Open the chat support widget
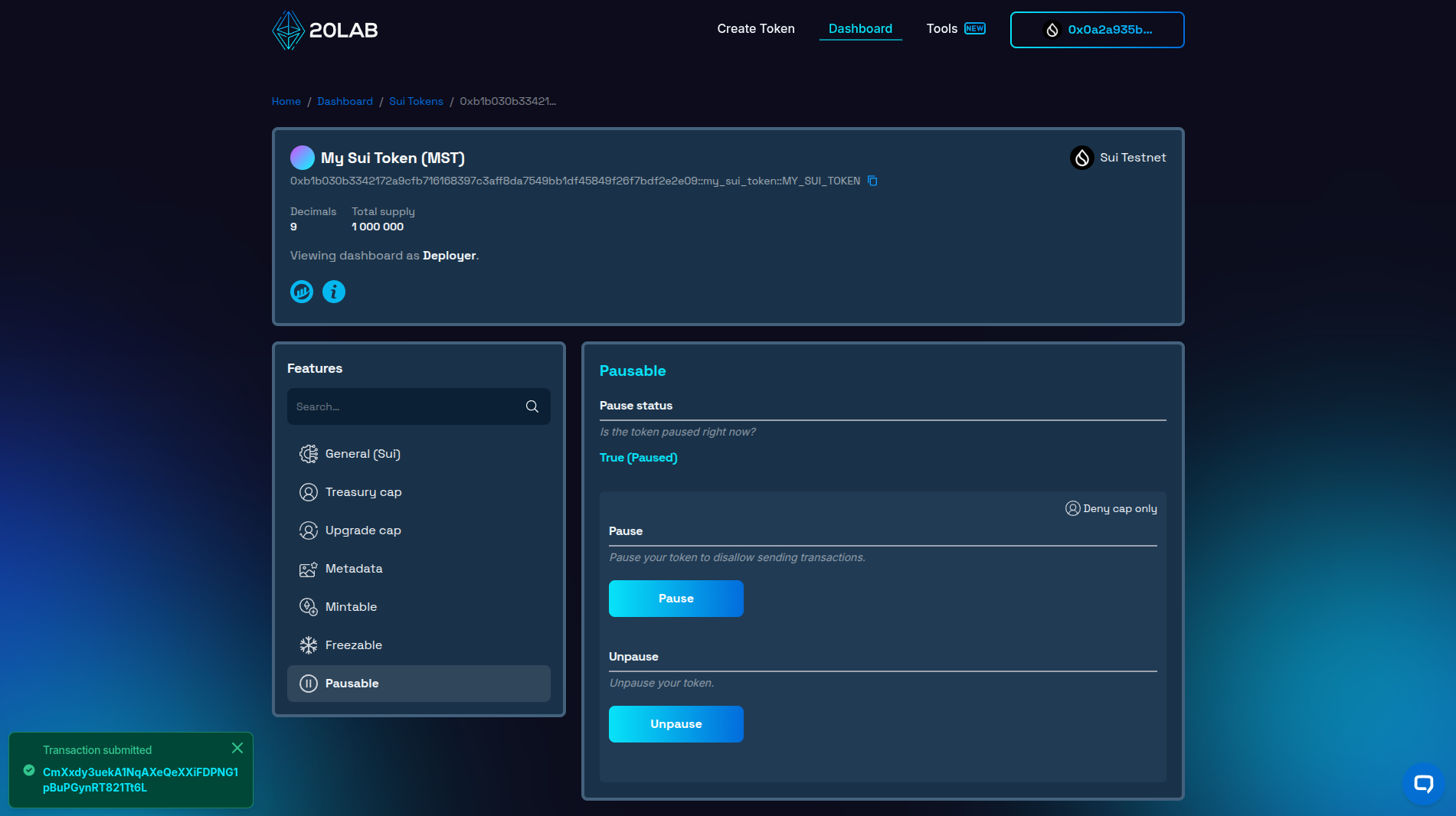 tap(1423, 783)
